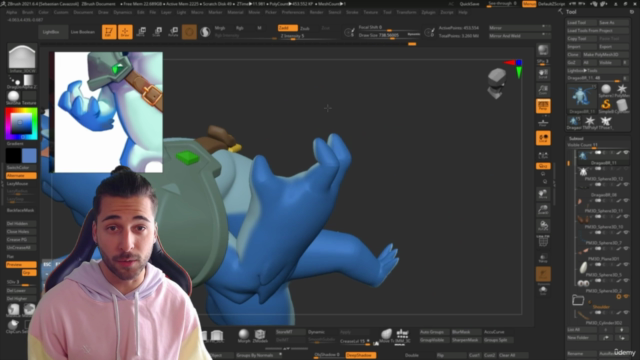The height and width of the screenshot is (360, 640).
Task: Click the BPR render sphere icon
Action: (543, 50)
